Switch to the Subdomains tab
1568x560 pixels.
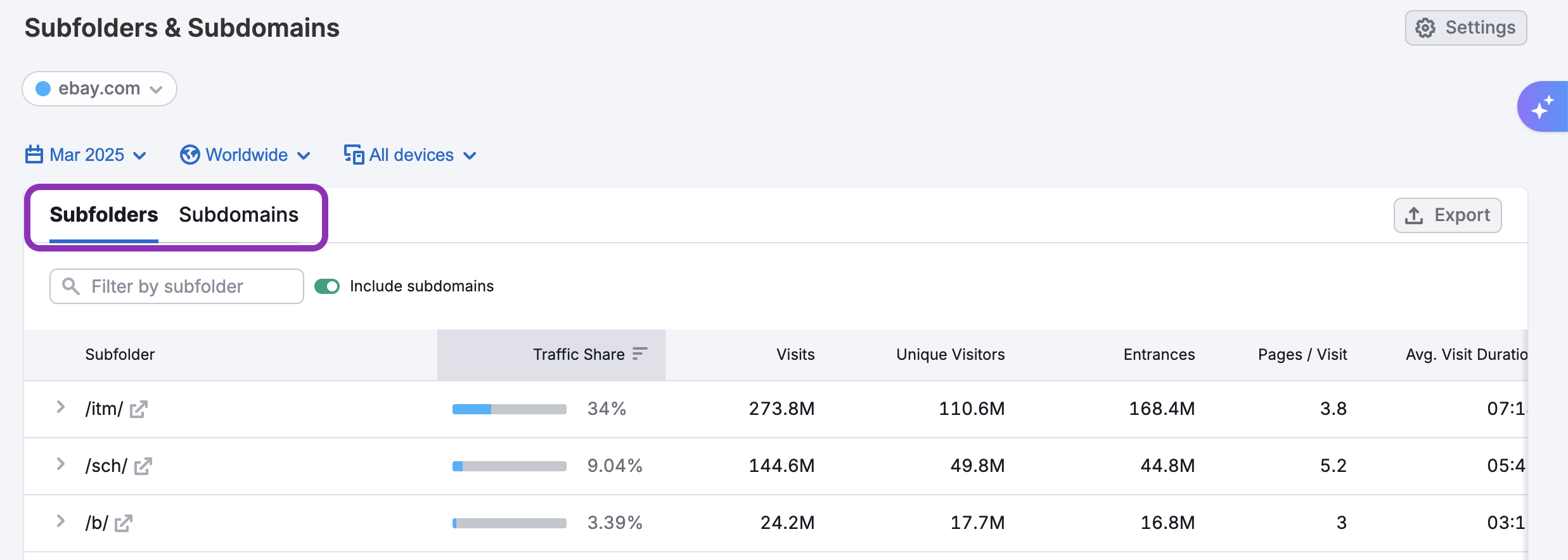238,215
